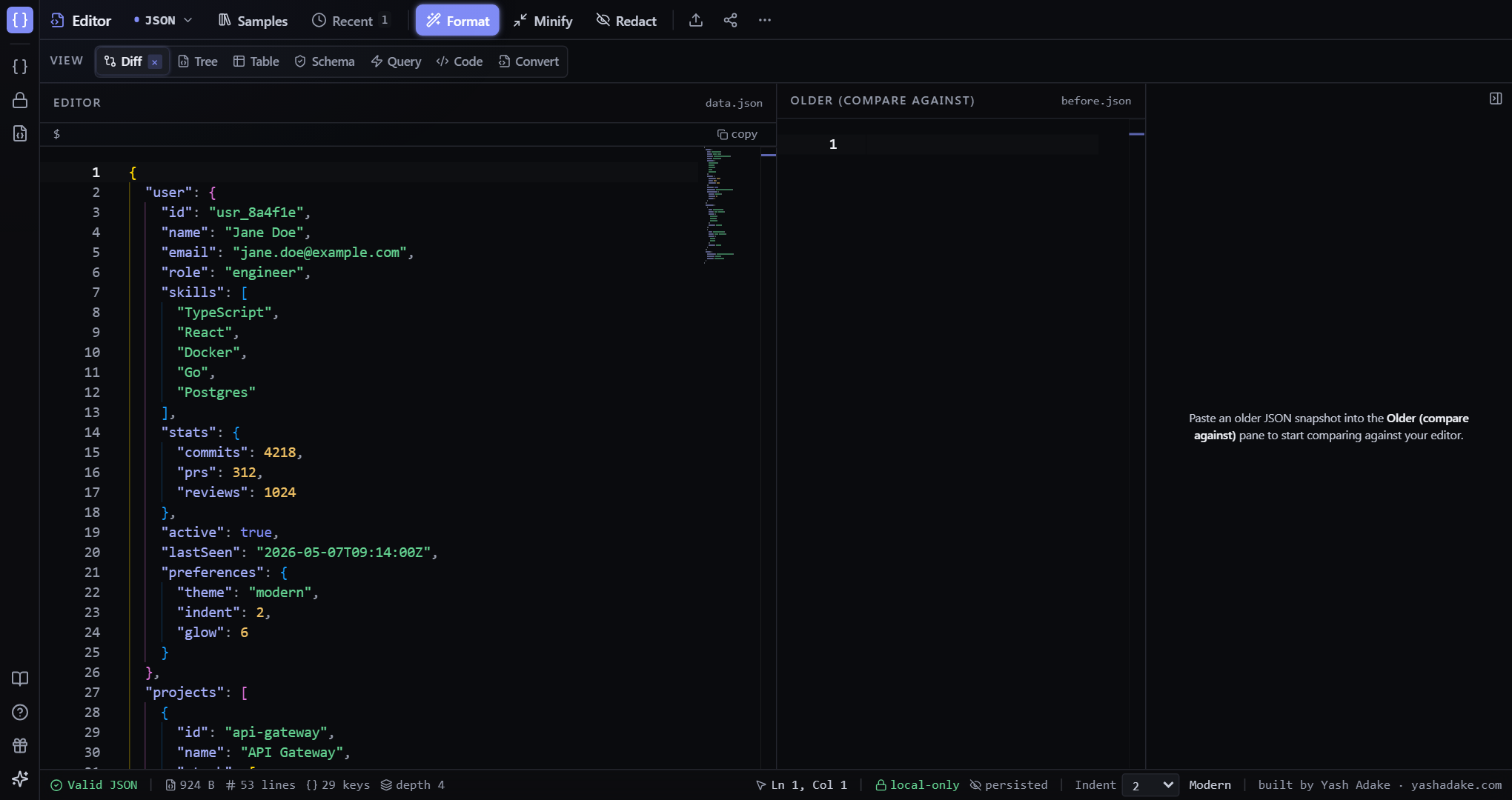Open the Indent size dropdown

point(1150,785)
